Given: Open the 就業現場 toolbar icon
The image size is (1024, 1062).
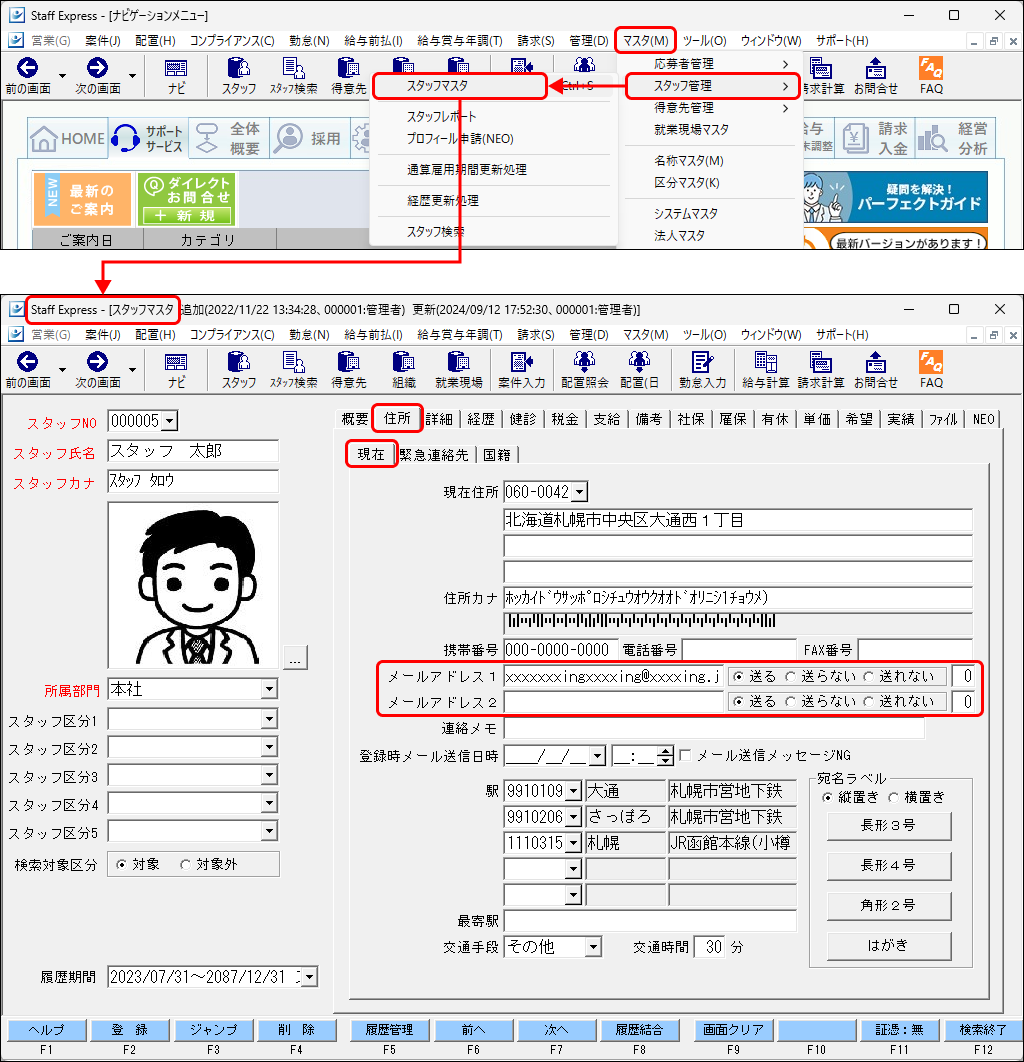Looking at the screenshot, I should pyautogui.click(x=458, y=370).
